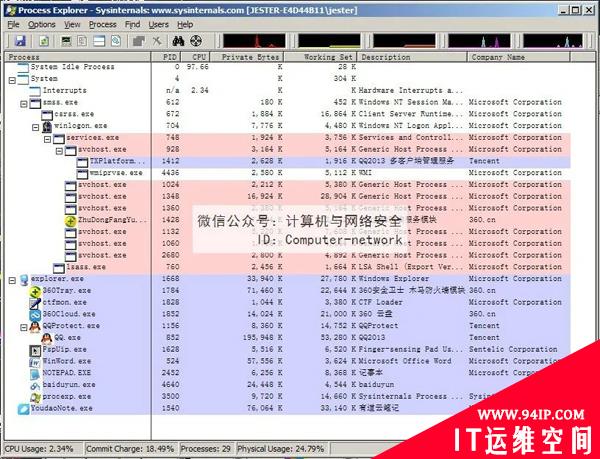Click the binoculars Find icon
Image resolution: width=600 pixels, height=459 pixels.
(x=178, y=41)
